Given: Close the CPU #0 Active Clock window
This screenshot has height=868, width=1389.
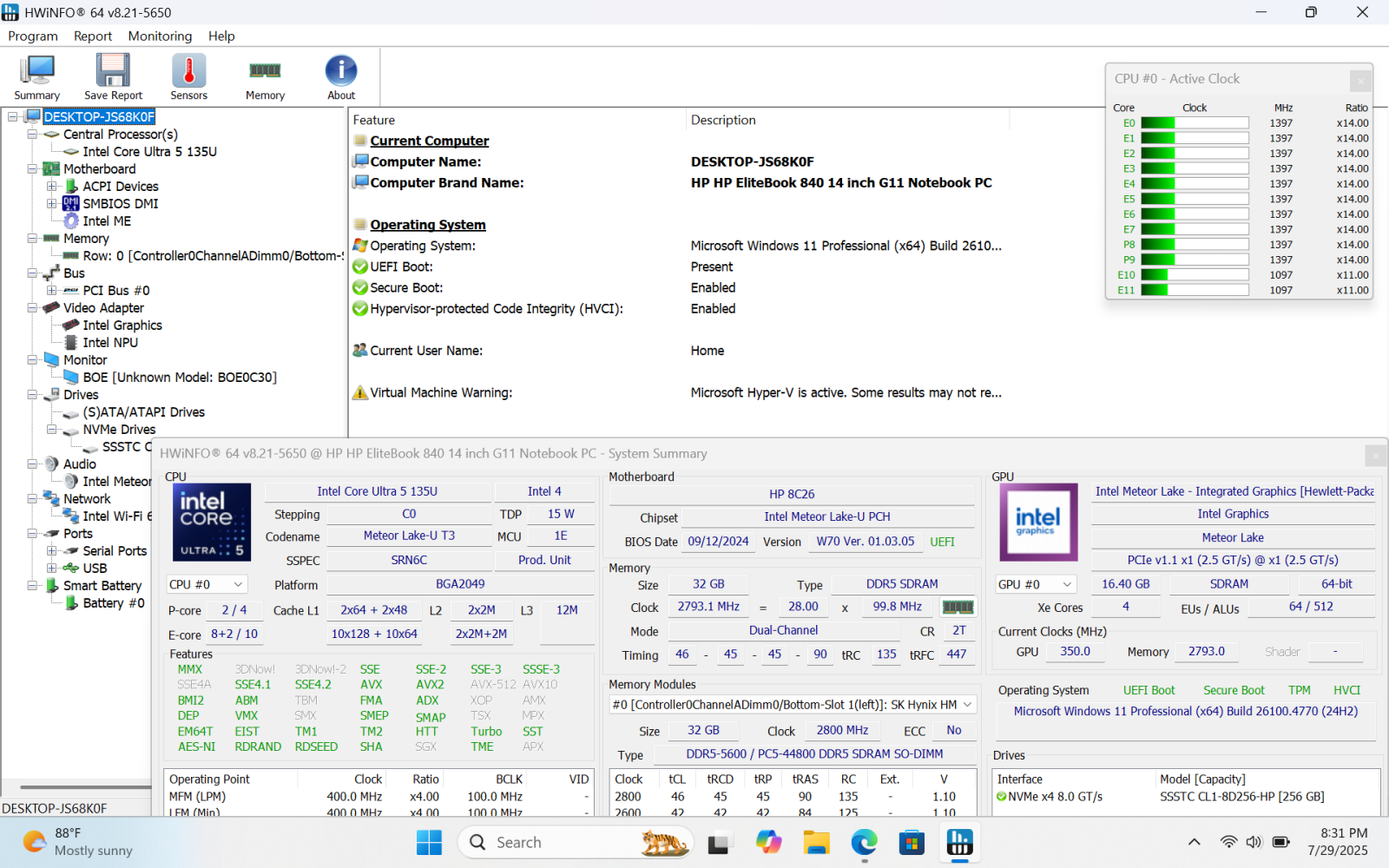Looking at the screenshot, I should point(1360,80).
